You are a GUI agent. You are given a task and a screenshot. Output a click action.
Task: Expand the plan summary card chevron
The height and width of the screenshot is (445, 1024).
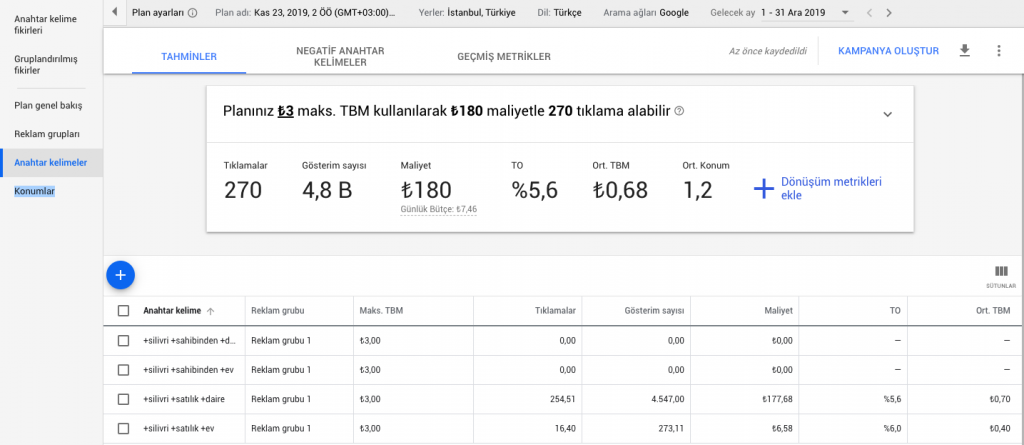[x=887, y=114]
